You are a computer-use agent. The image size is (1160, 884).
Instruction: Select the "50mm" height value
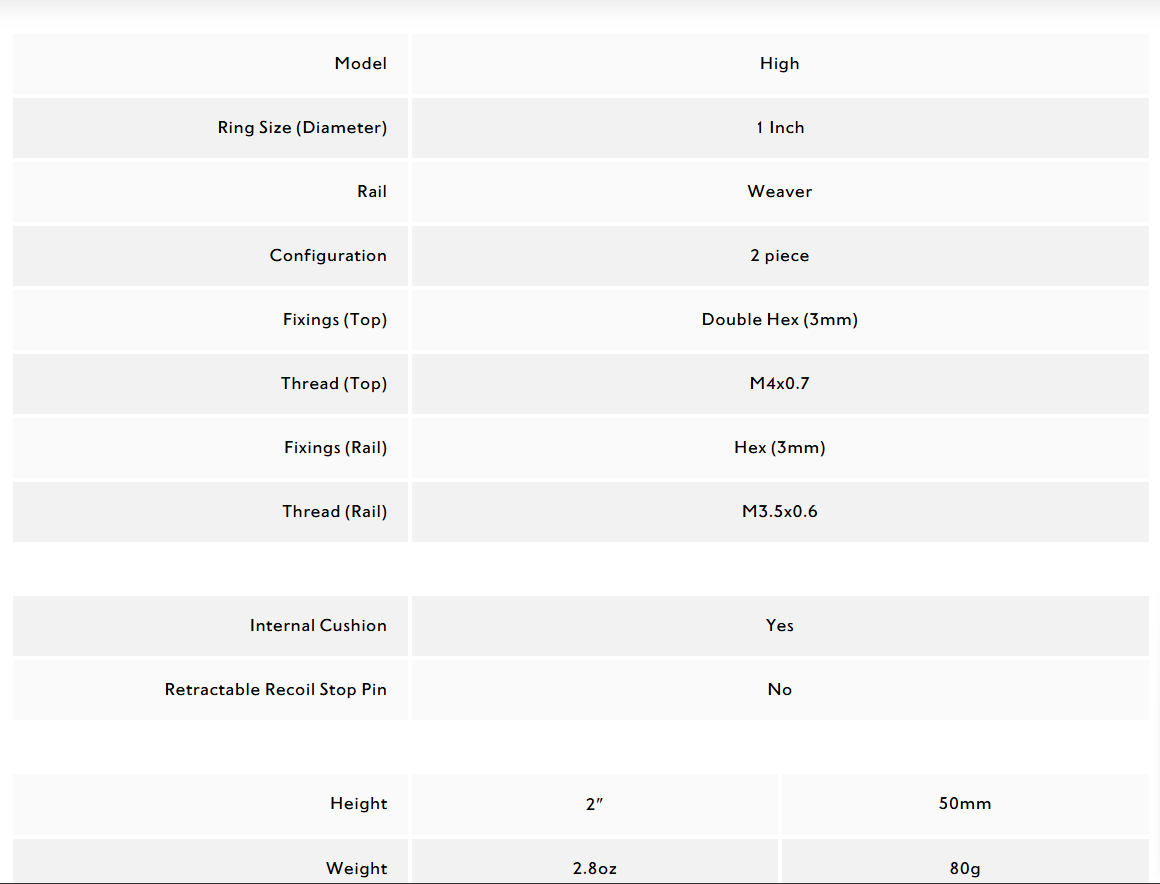(964, 804)
